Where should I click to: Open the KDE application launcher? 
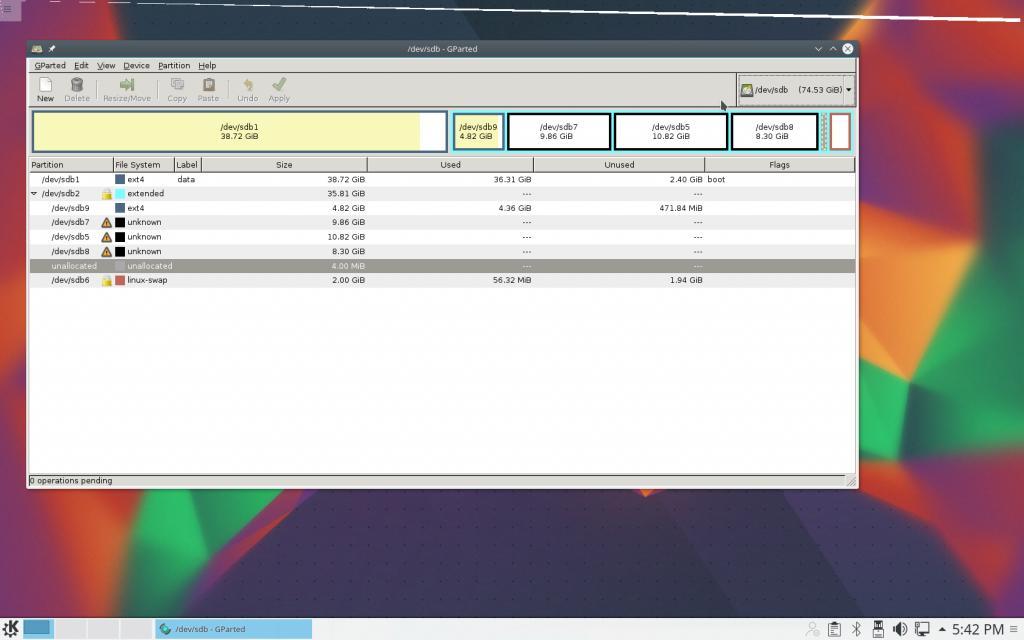tap(11, 628)
